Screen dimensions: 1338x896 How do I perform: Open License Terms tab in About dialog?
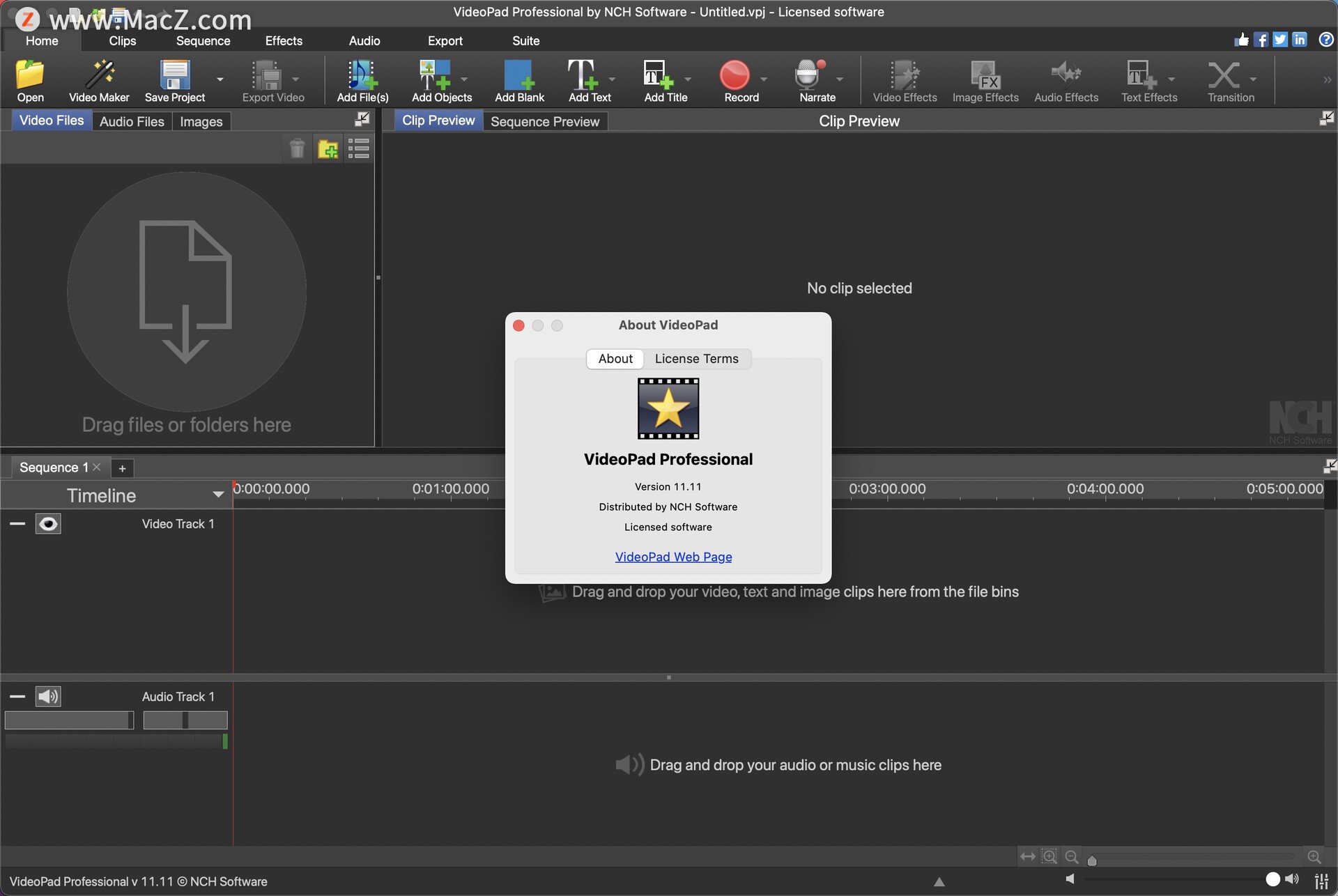pyautogui.click(x=696, y=358)
